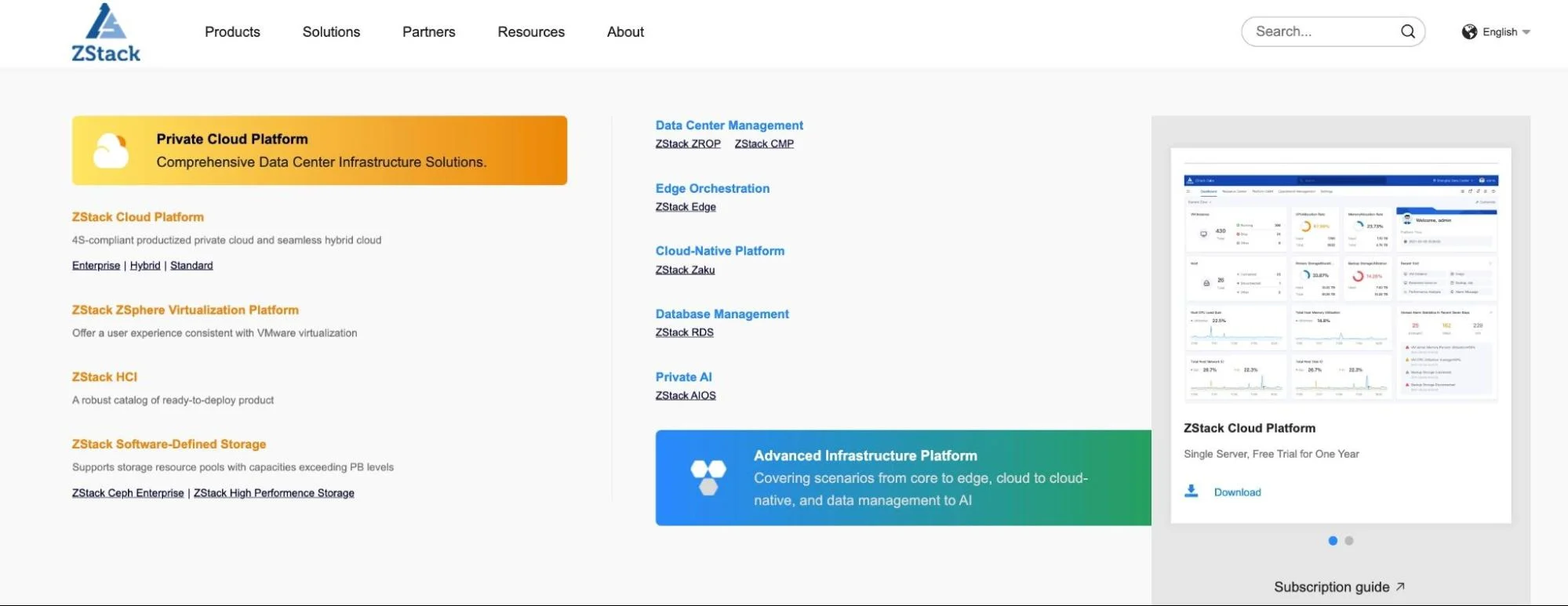Open ZStack Cloud Platform heading link
This screenshot has width=1568, height=606.
pos(138,217)
